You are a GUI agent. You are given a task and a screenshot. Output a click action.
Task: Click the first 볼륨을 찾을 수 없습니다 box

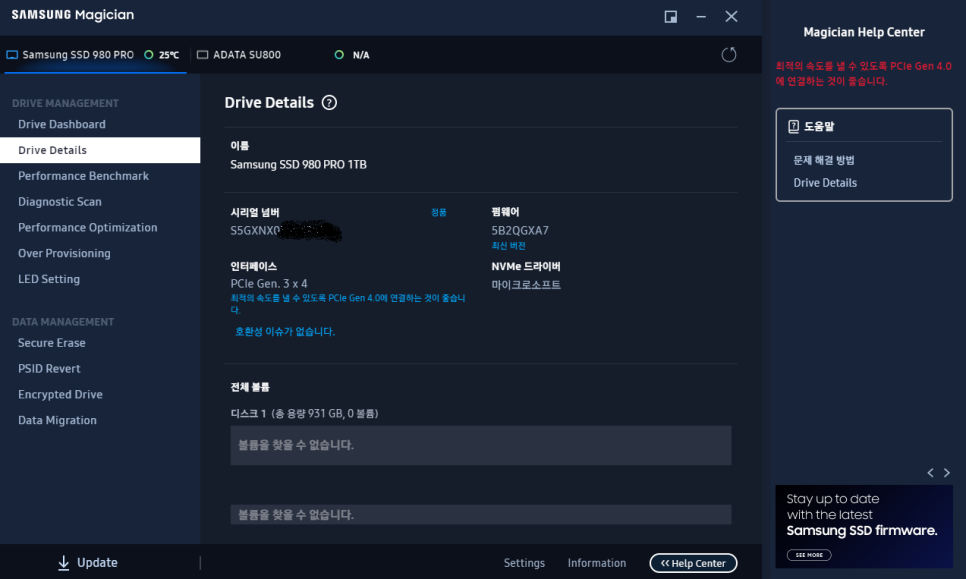pos(481,445)
